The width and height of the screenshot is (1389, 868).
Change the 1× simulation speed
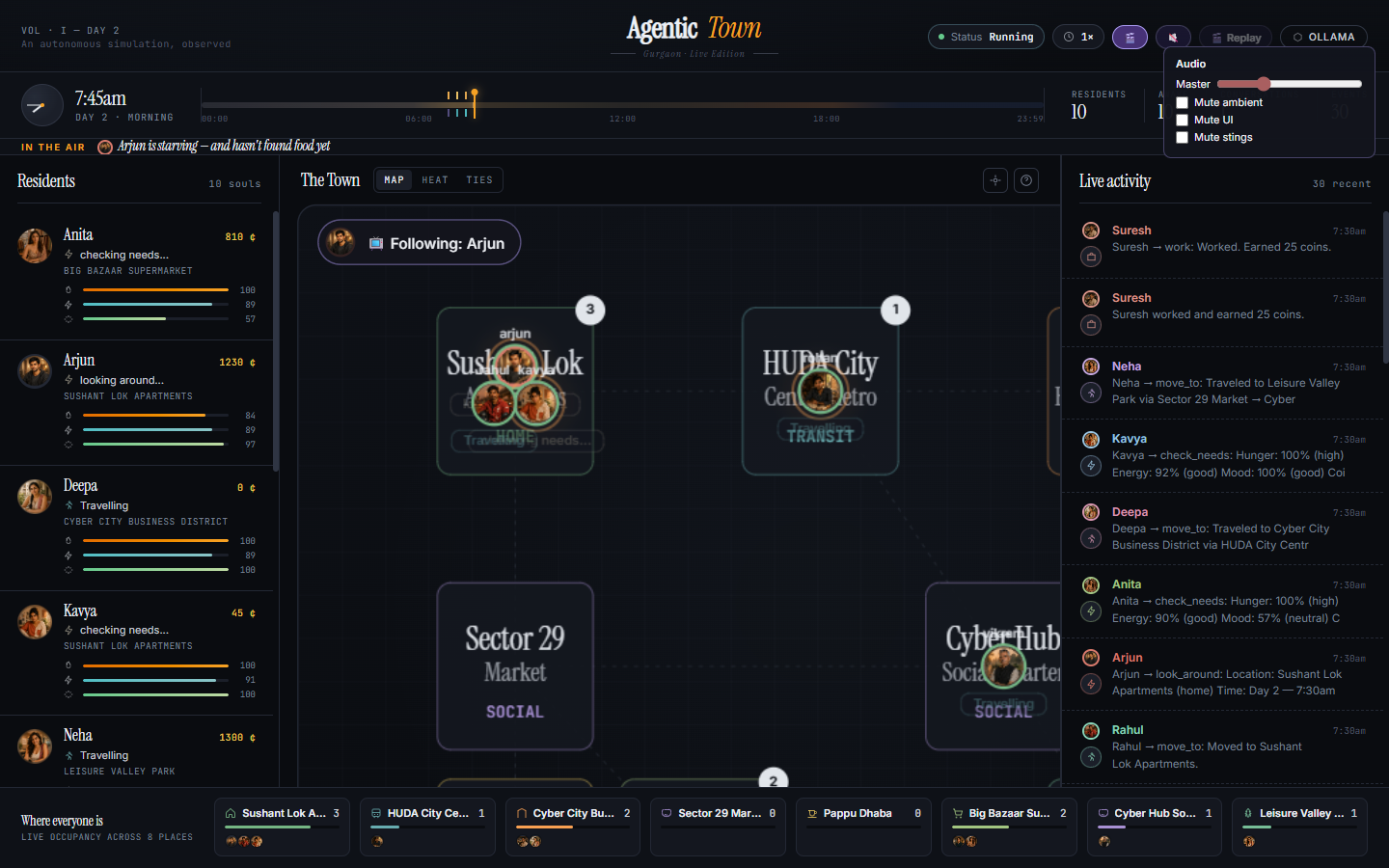pos(1078,37)
